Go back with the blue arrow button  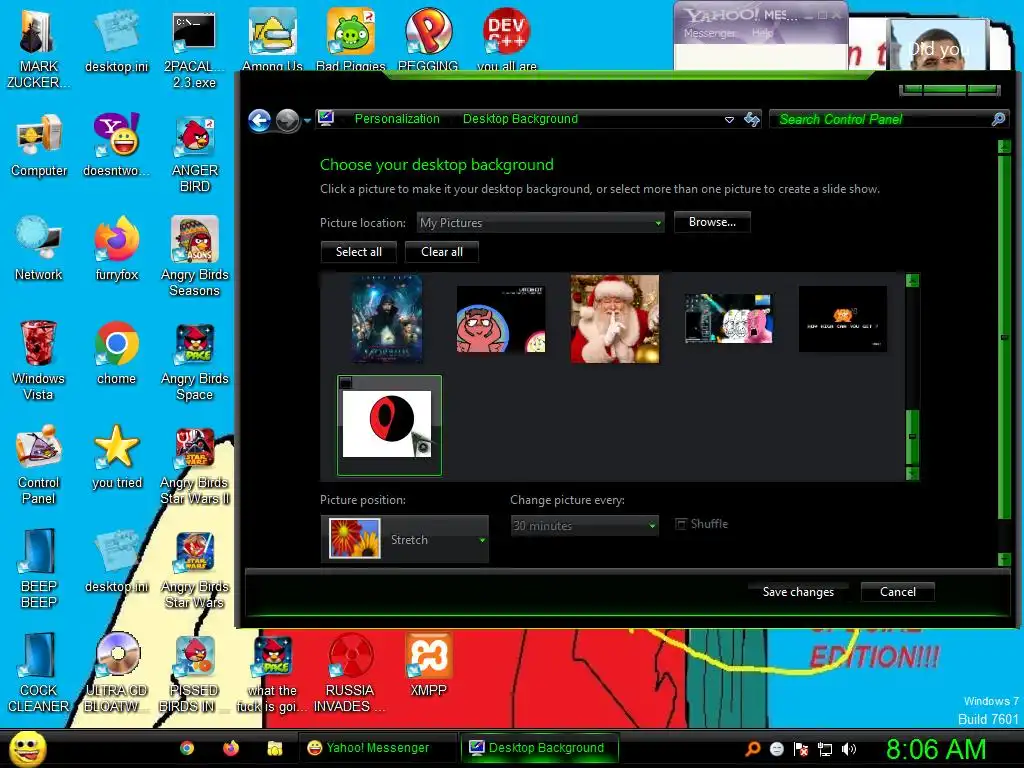tap(260, 120)
